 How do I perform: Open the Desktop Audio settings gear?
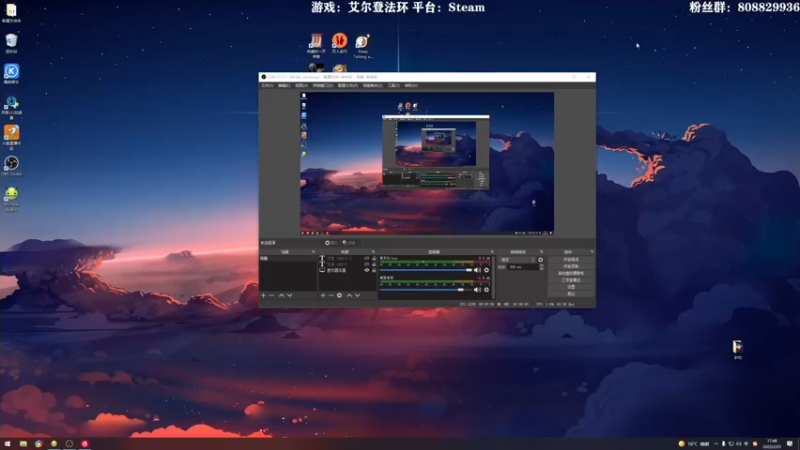pos(486,290)
